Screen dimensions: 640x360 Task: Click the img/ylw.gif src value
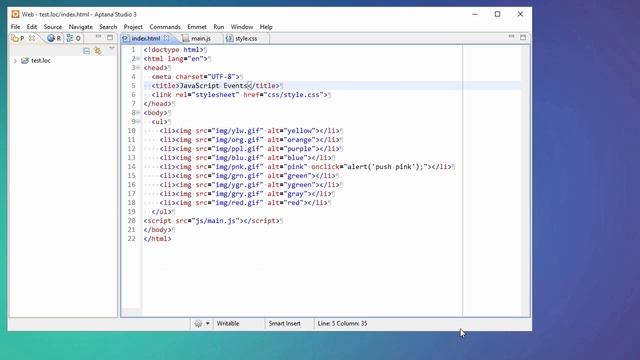pos(238,131)
